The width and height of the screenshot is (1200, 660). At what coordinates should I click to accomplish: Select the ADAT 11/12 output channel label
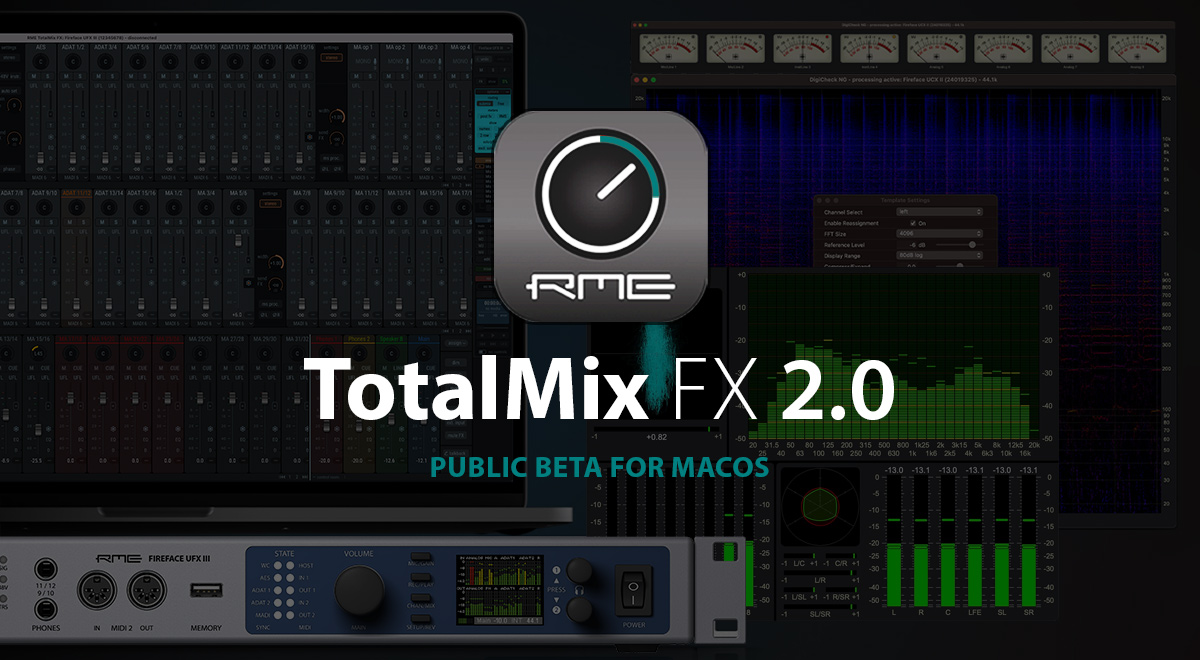coord(76,193)
